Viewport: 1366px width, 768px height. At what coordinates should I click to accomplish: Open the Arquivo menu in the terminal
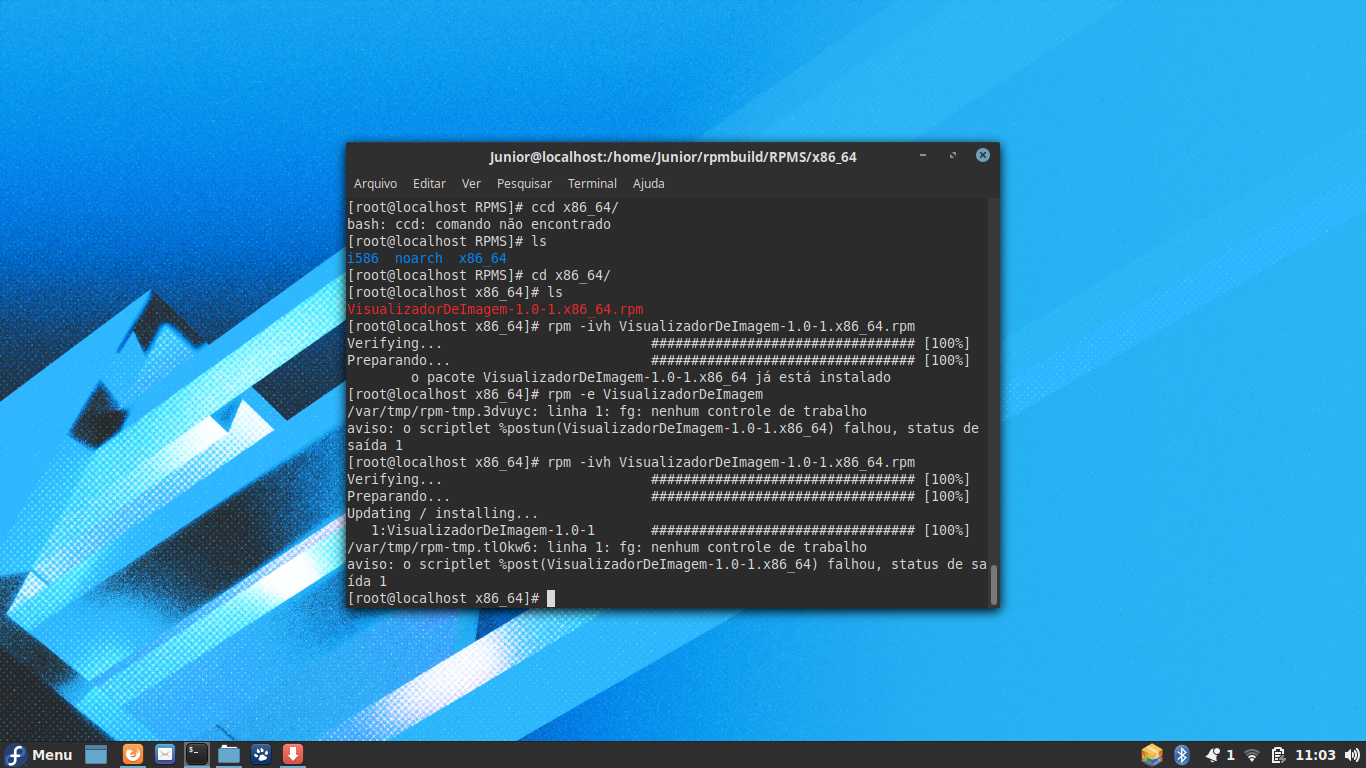(x=375, y=184)
